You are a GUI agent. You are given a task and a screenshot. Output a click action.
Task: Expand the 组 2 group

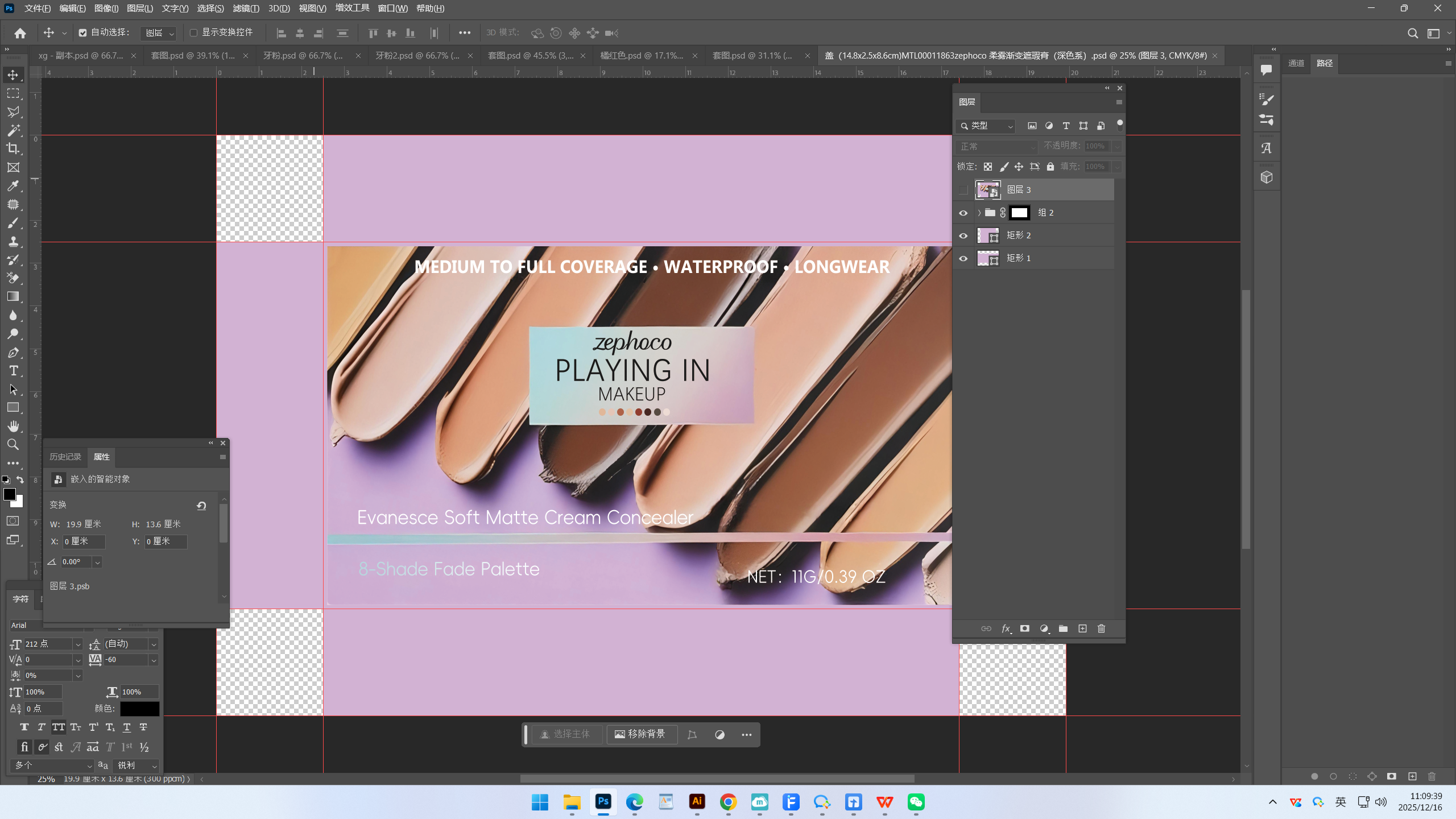click(x=979, y=213)
